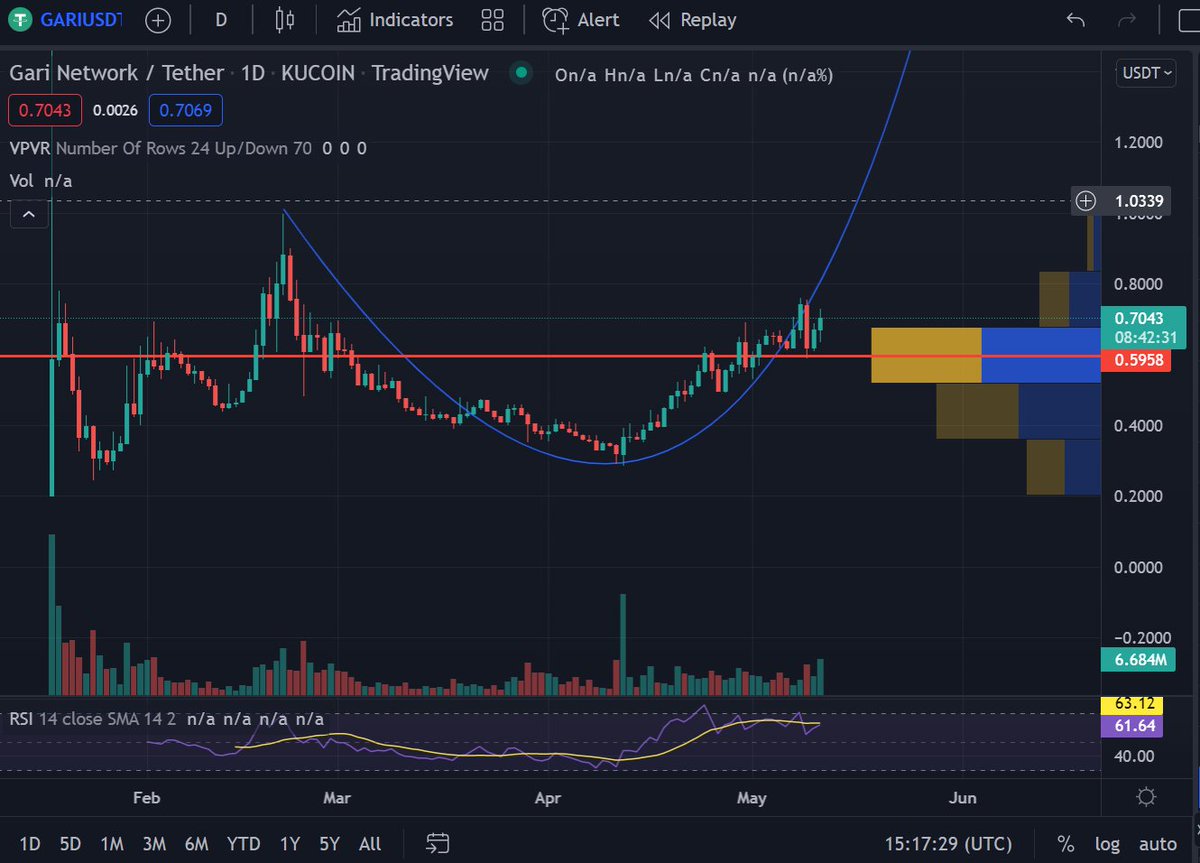Toggle percent scale
This screenshot has height=863, width=1200.
click(x=1066, y=844)
